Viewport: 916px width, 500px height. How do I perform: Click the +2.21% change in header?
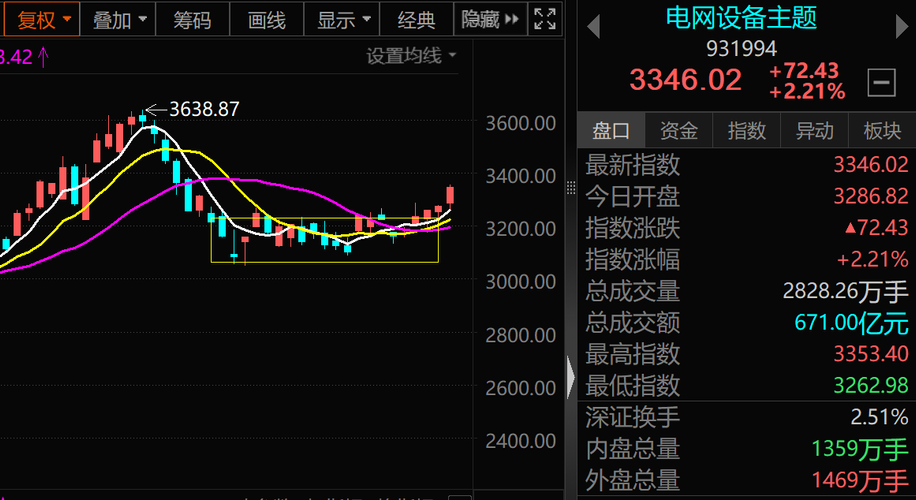point(807,92)
